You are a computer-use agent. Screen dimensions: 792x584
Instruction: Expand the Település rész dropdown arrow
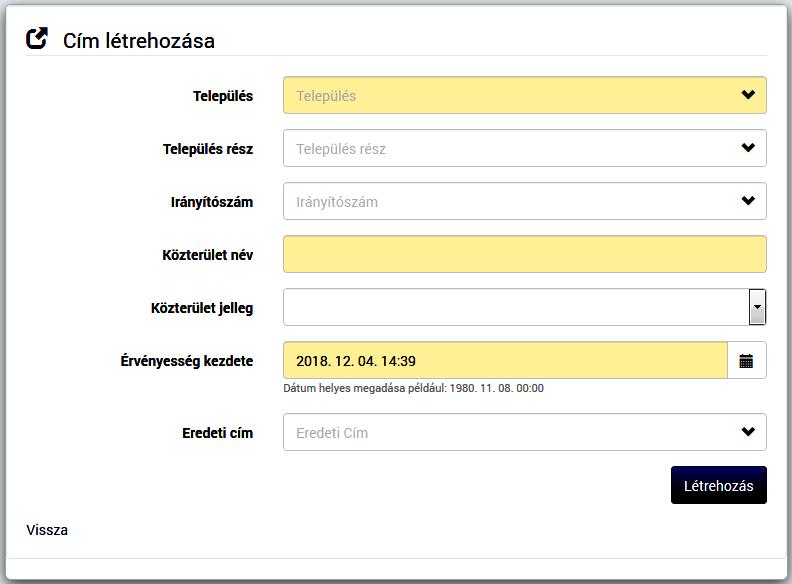coord(748,148)
